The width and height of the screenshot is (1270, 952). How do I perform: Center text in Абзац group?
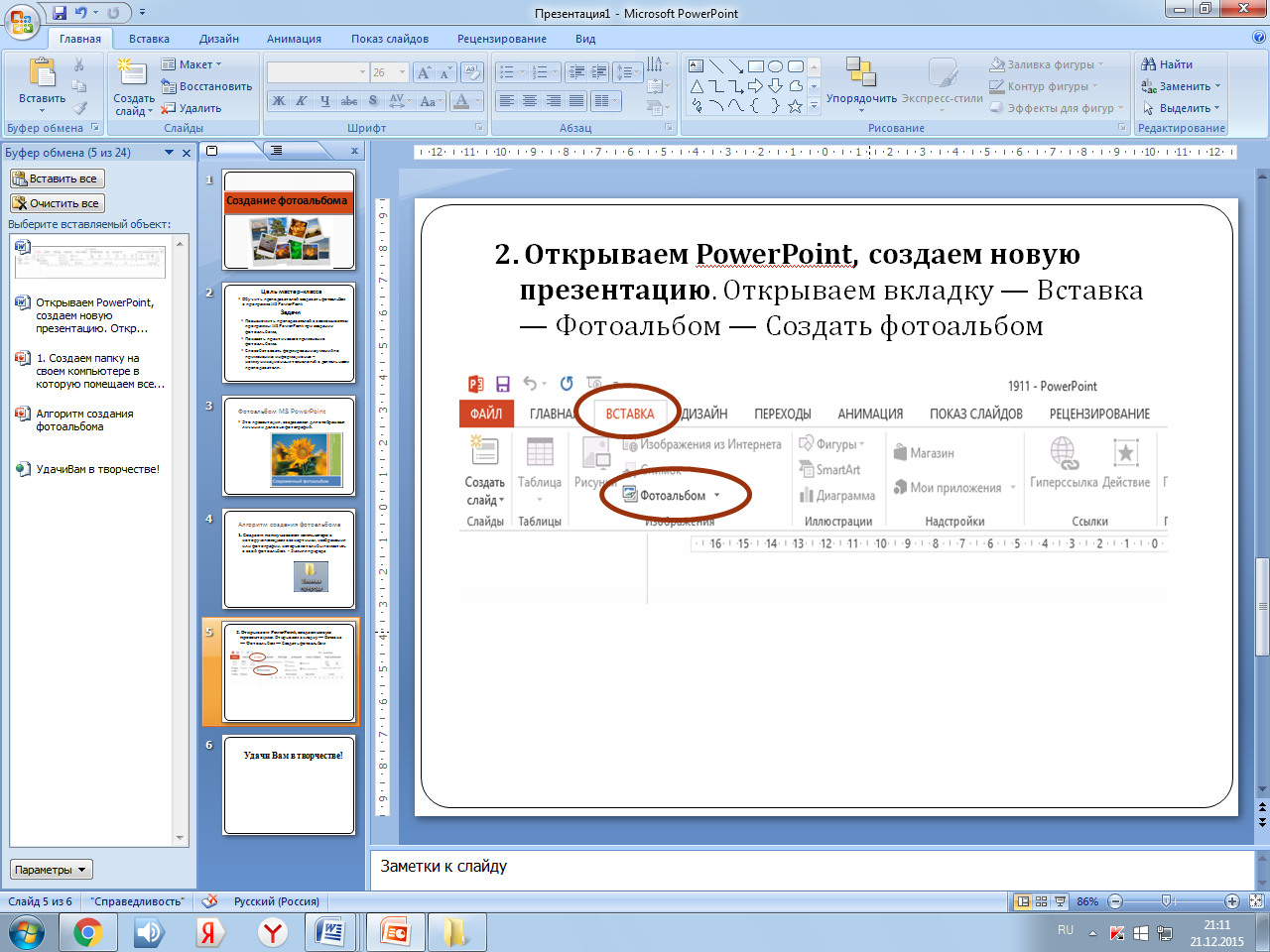tap(530, 100)
